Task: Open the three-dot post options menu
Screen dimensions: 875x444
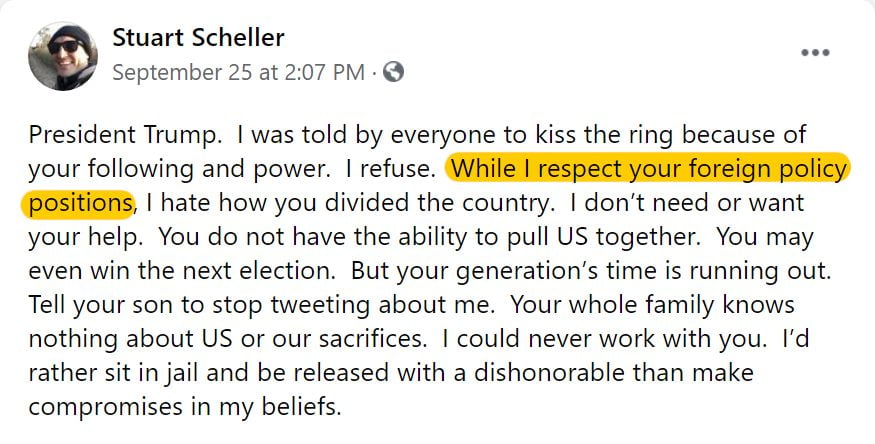Action: tap(817, 52)
